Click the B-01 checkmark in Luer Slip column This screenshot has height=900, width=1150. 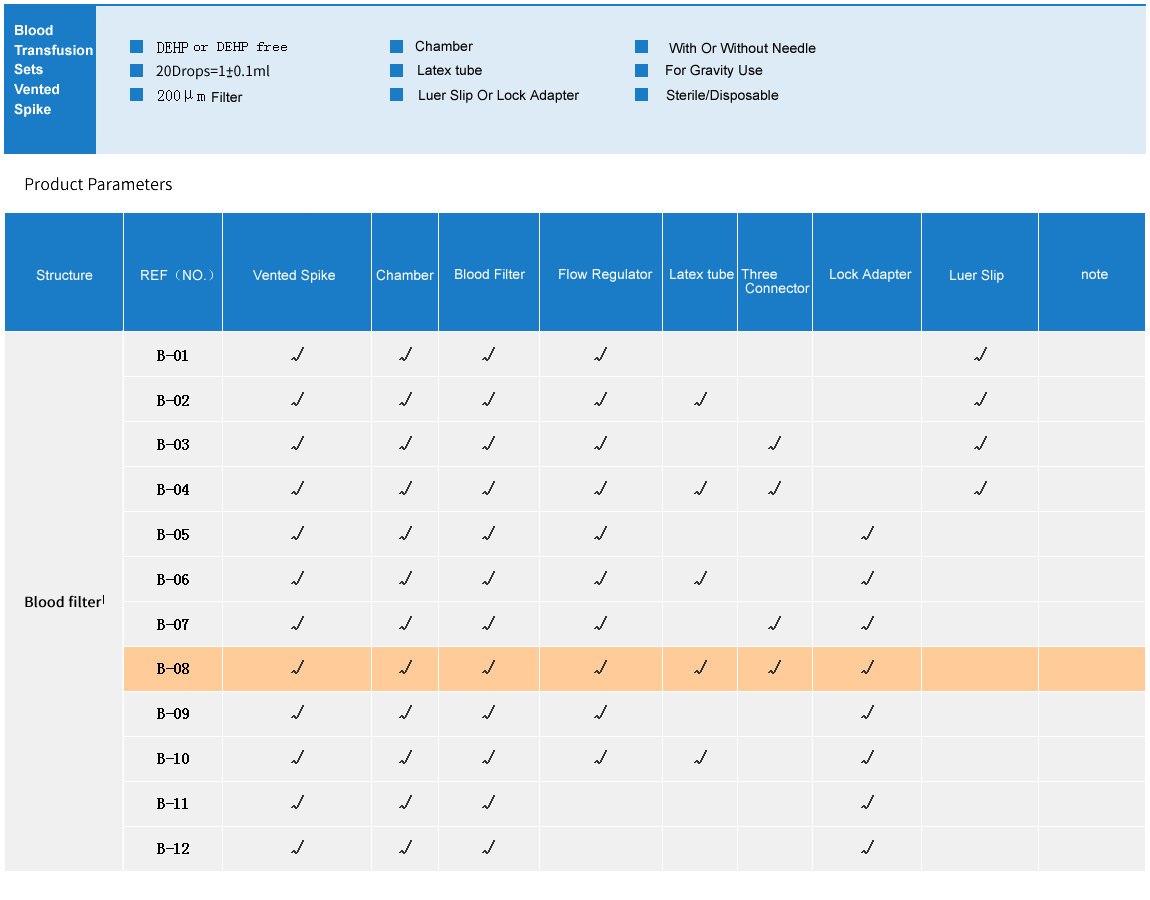point(980,355)
